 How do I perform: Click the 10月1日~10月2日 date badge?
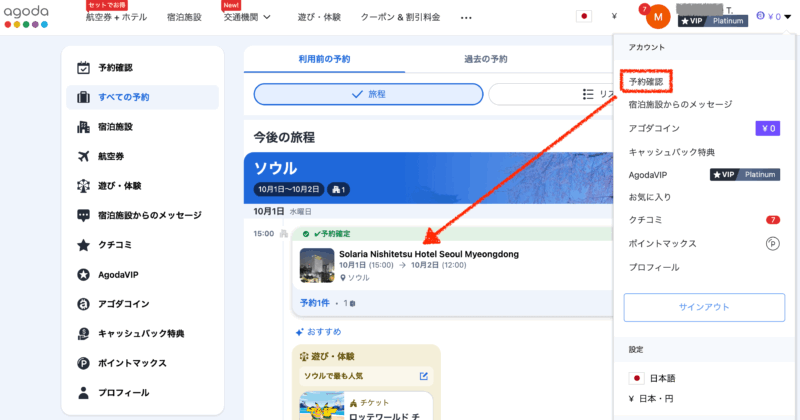coord(288,189)
